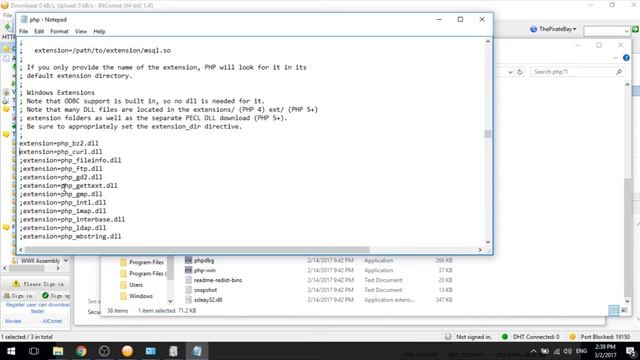Click Notepad horizontal scrollbar left arrow
This screenshot has height=360, width=640.
pos(21,250)
